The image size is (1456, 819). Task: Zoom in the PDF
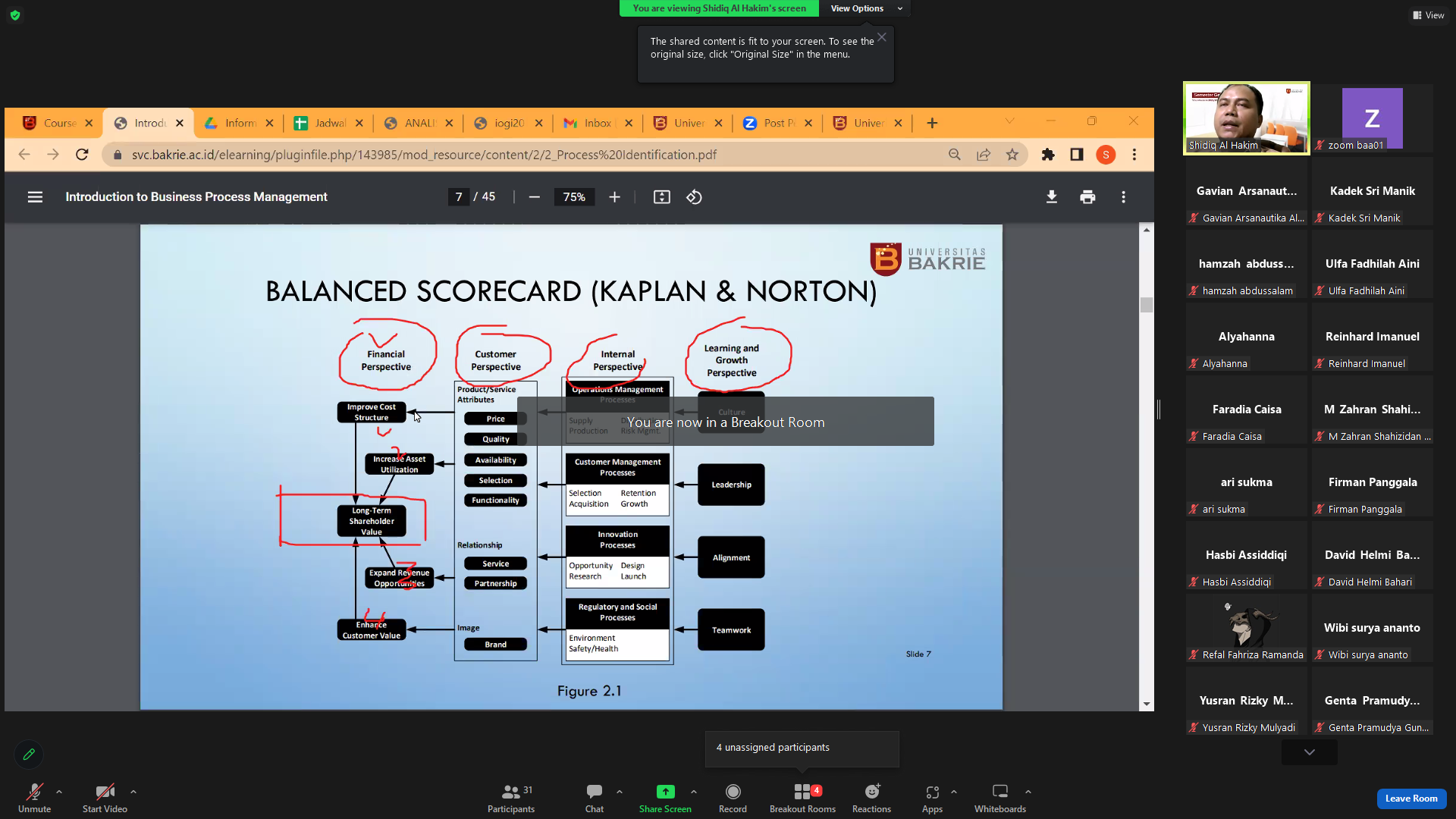click(x=615, y=197)
